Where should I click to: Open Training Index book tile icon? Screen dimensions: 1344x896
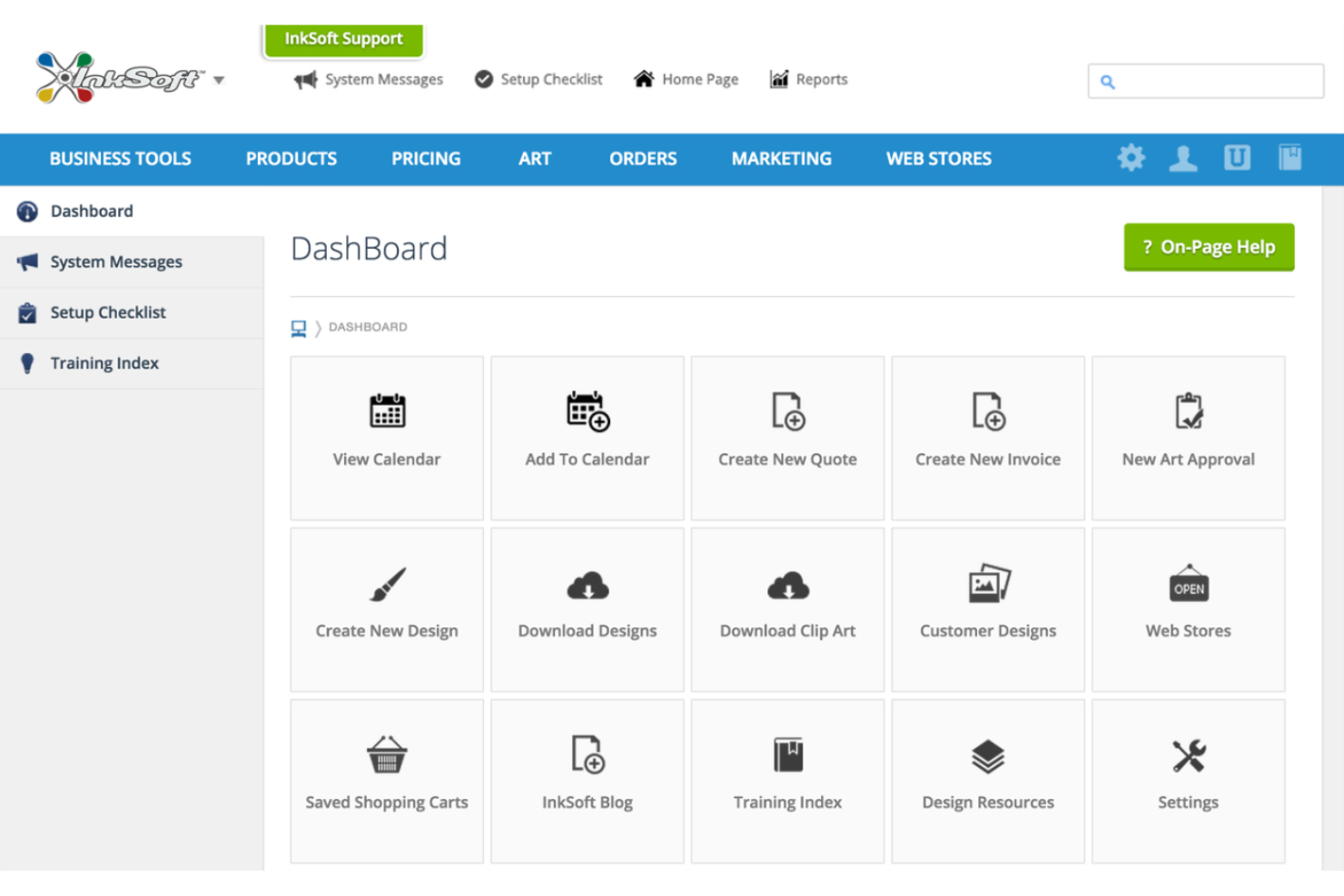pos(788,754)
